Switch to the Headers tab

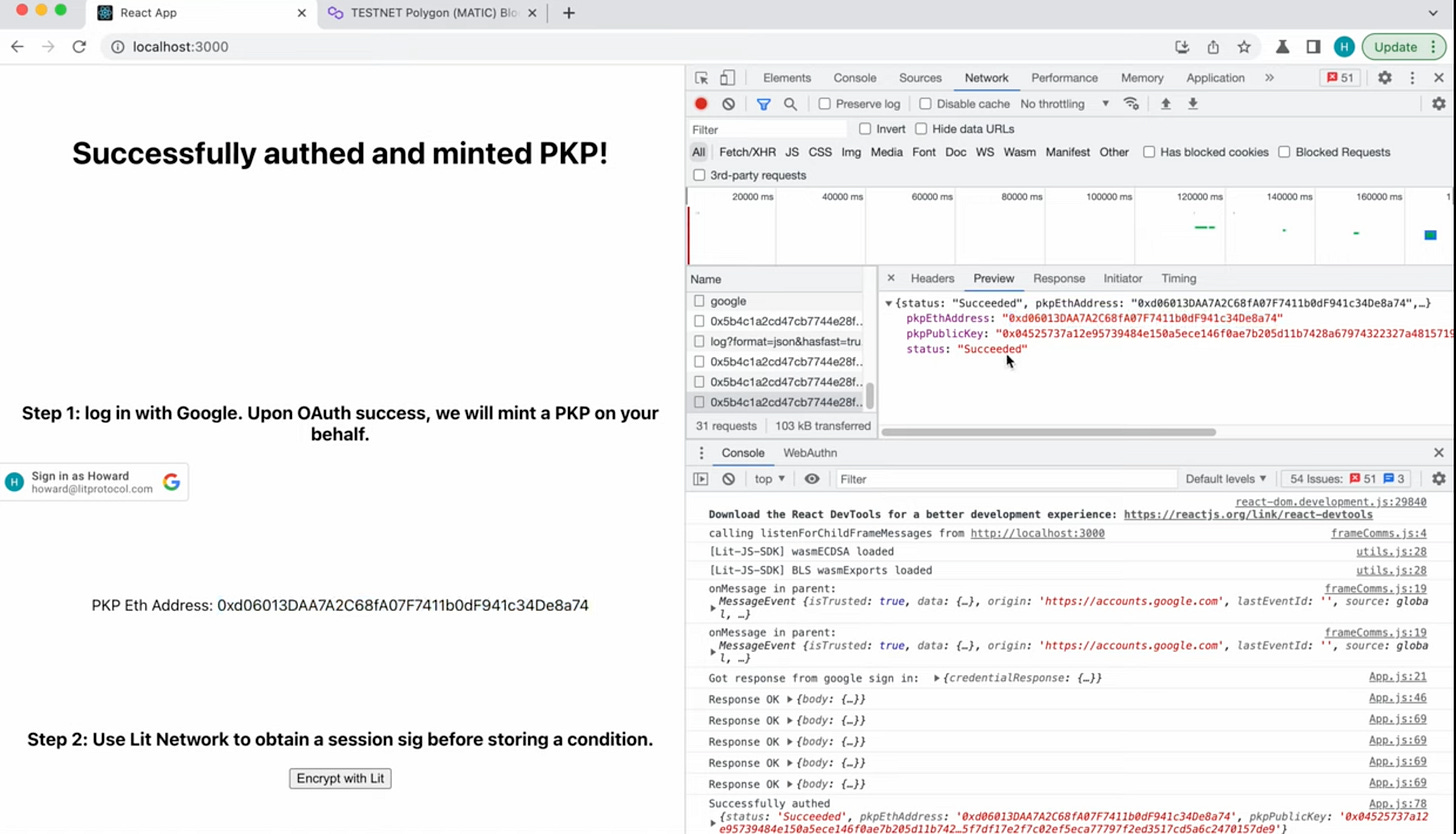pyautogui.click(x=932, y=278)
